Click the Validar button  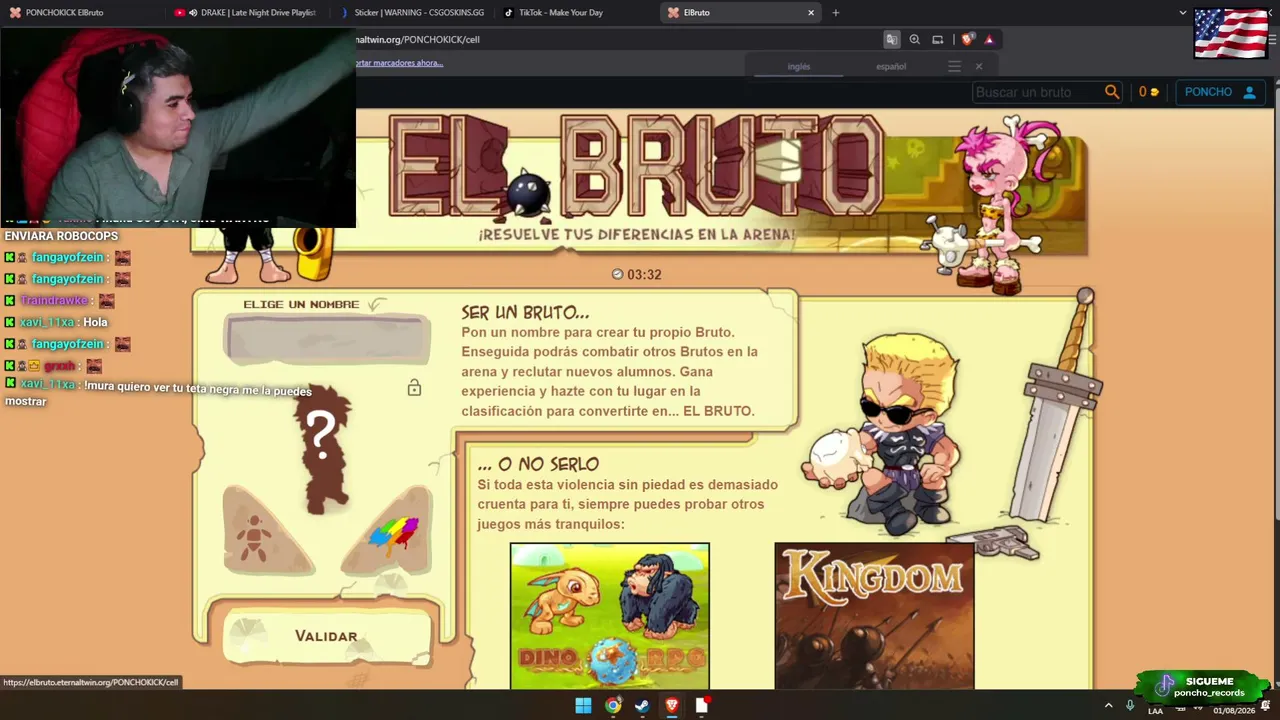326,636
